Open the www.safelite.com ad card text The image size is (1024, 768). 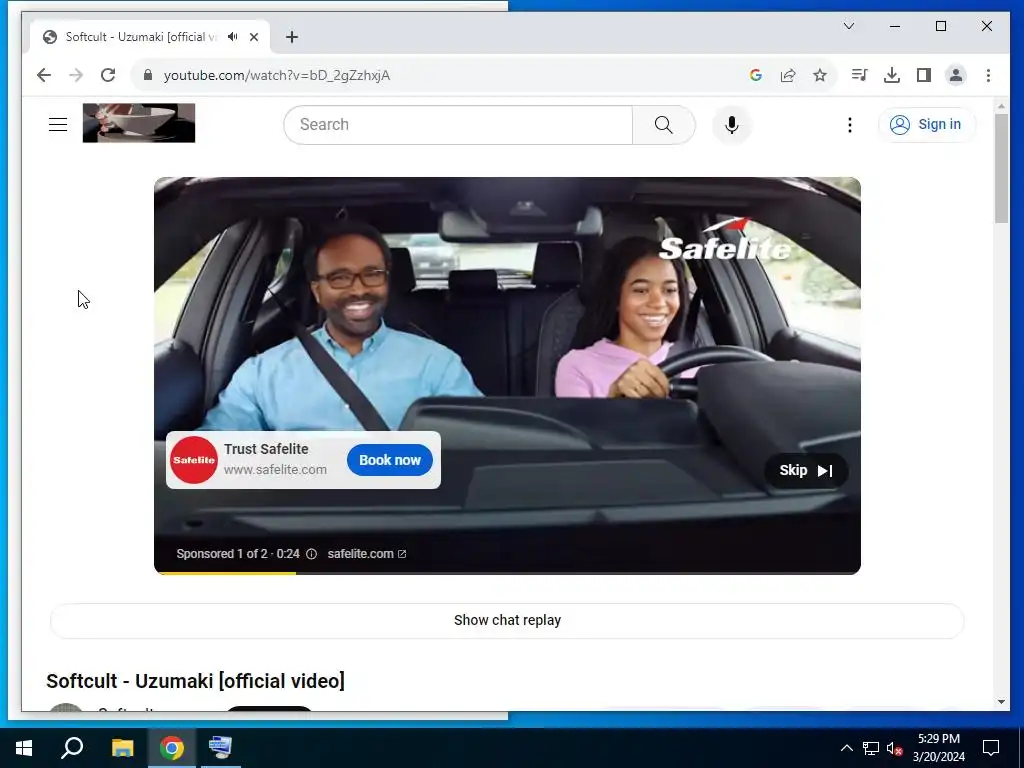[x=276, y=470]
